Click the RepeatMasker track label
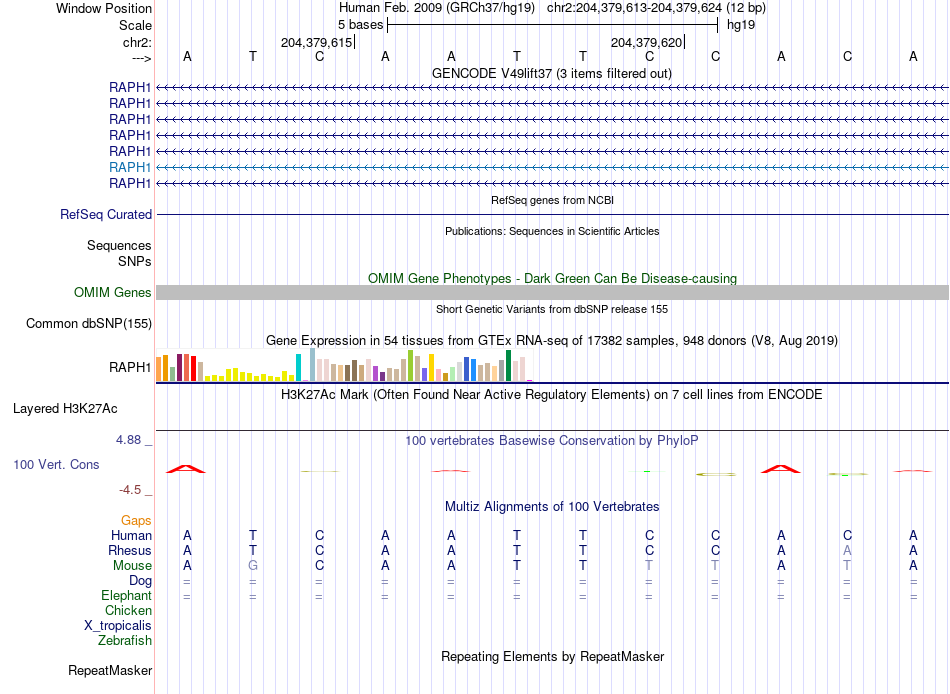This screenshot has height=694, width=950. [x=110, y=671]
